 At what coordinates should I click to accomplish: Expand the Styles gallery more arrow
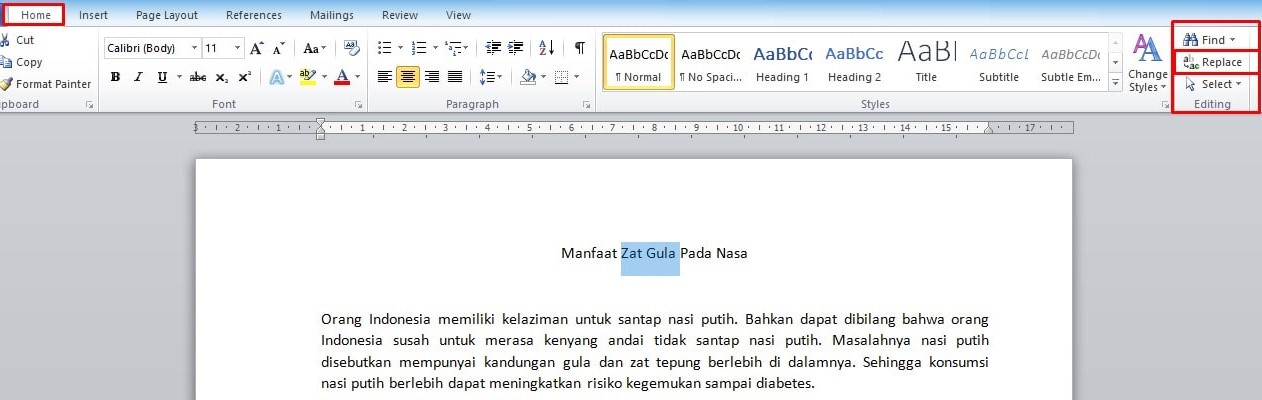point(1116,85)
